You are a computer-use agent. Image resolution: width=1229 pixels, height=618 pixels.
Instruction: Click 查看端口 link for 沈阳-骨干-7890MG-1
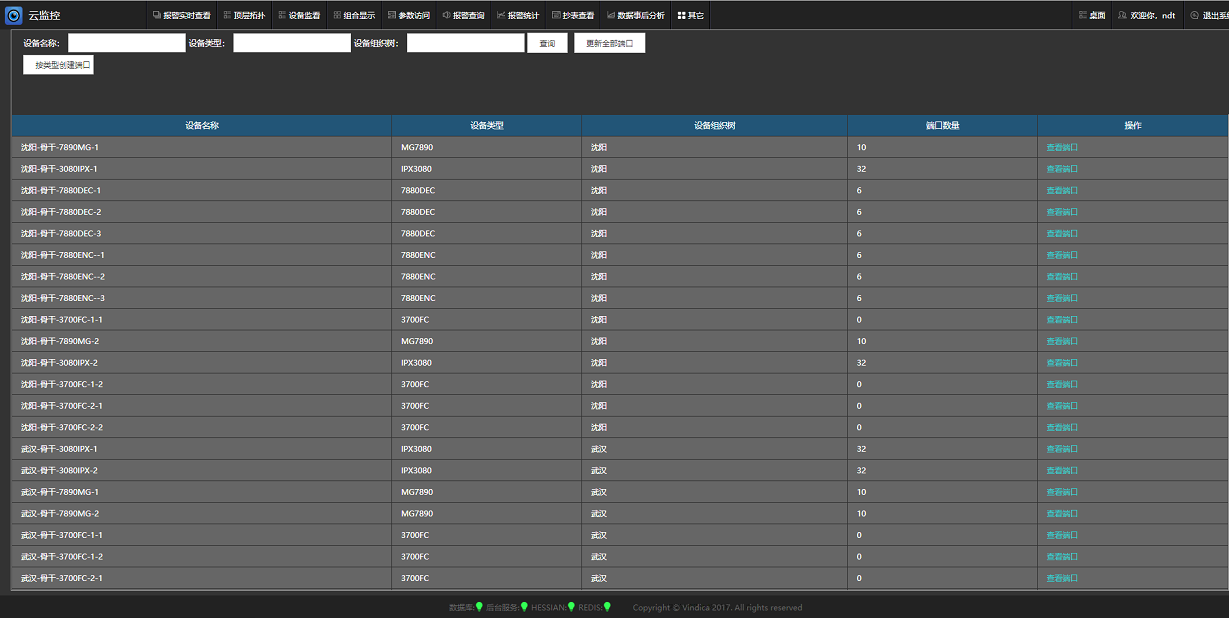tap(1062, 147)
